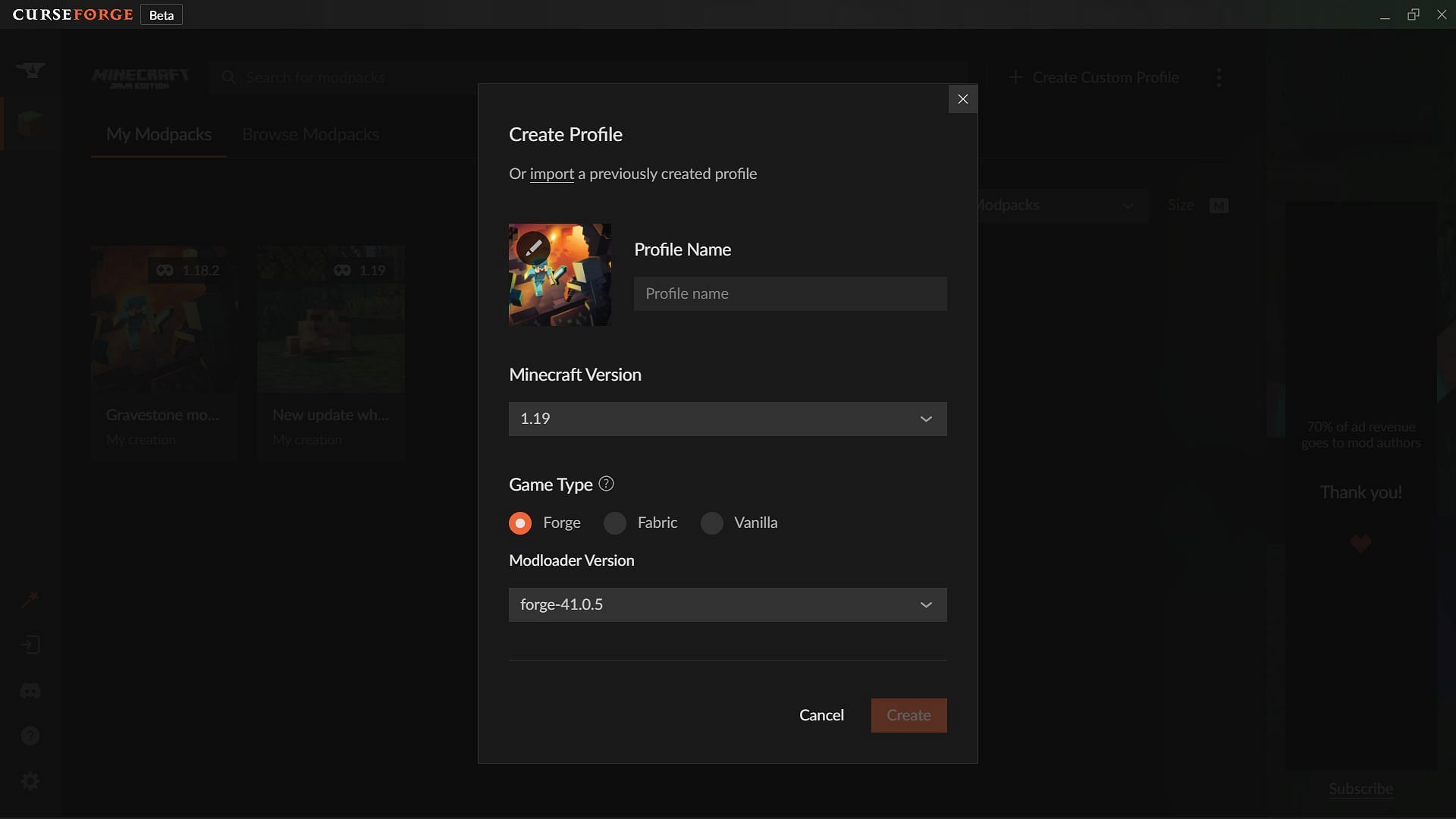1456x819 pixels.
Task: Click the Create button to confirm profile
Action: point(908,715)
